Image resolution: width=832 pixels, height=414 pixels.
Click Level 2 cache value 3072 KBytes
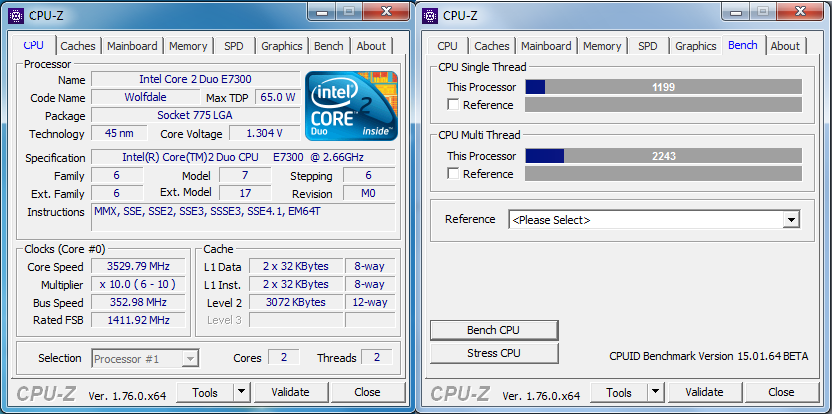(296, 303)
